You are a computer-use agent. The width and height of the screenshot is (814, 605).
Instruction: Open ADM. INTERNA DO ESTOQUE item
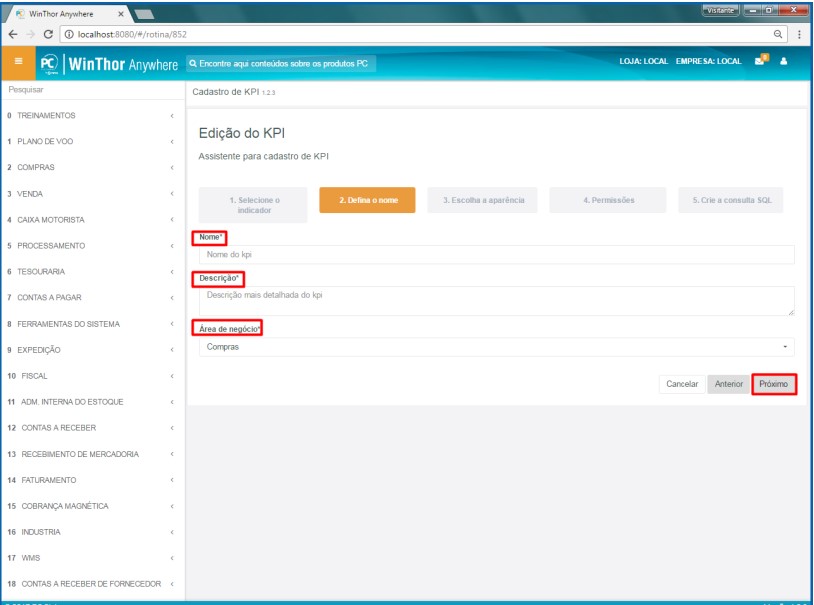click(x=91, y=402)
